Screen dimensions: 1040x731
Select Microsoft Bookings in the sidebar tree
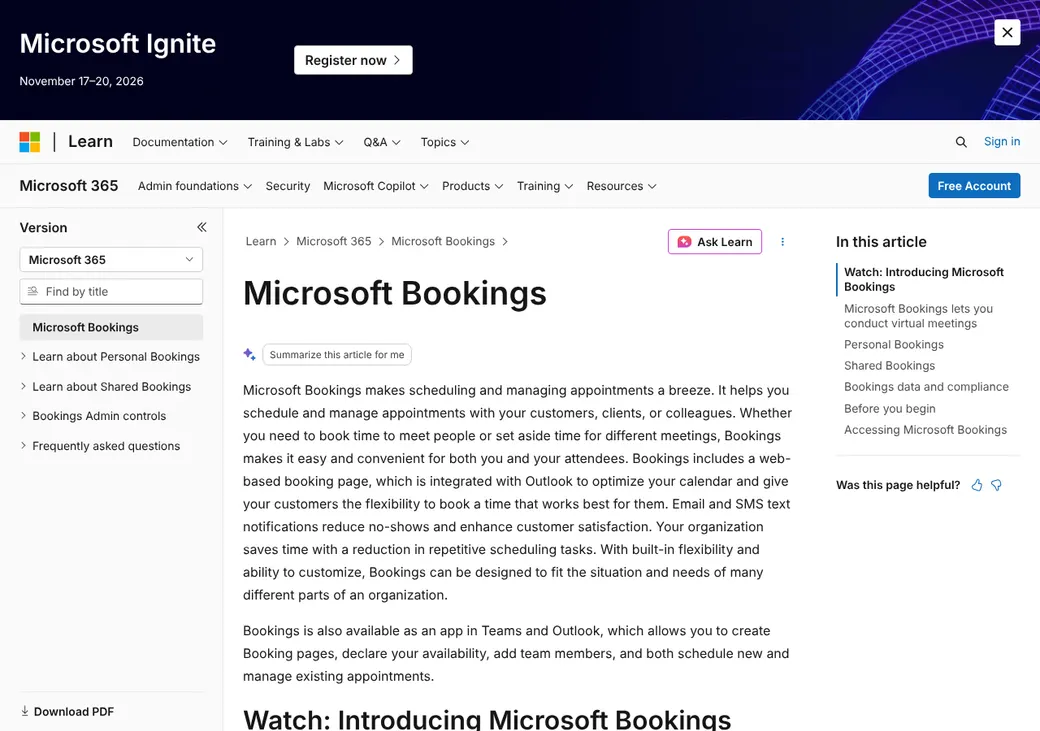[x=111, y=327]
